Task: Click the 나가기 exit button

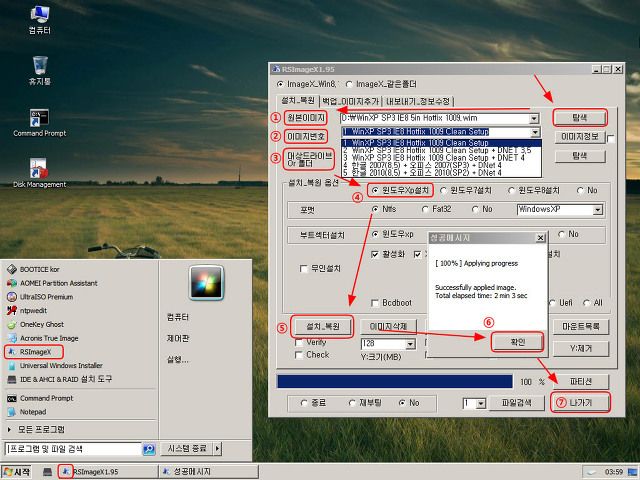Action: (580, 403)
